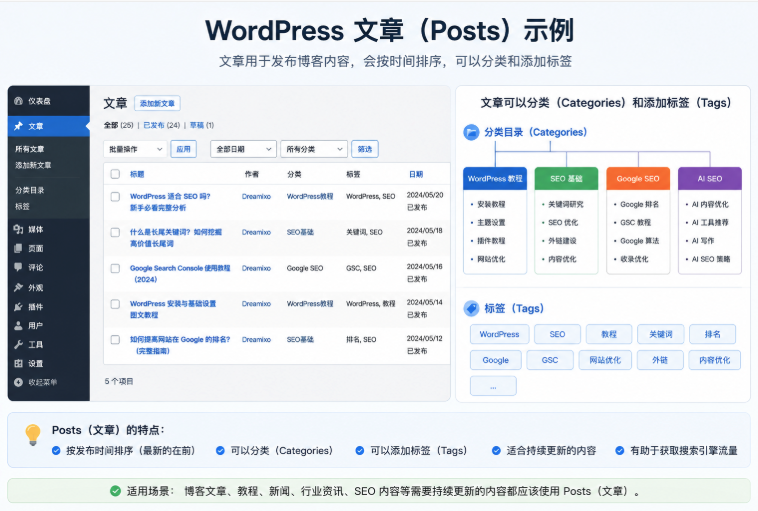Toggle the select-all checkbox in table header
The width and height of the screenshot is (758, 511).
pyautogui.click(x=115, y=174)
